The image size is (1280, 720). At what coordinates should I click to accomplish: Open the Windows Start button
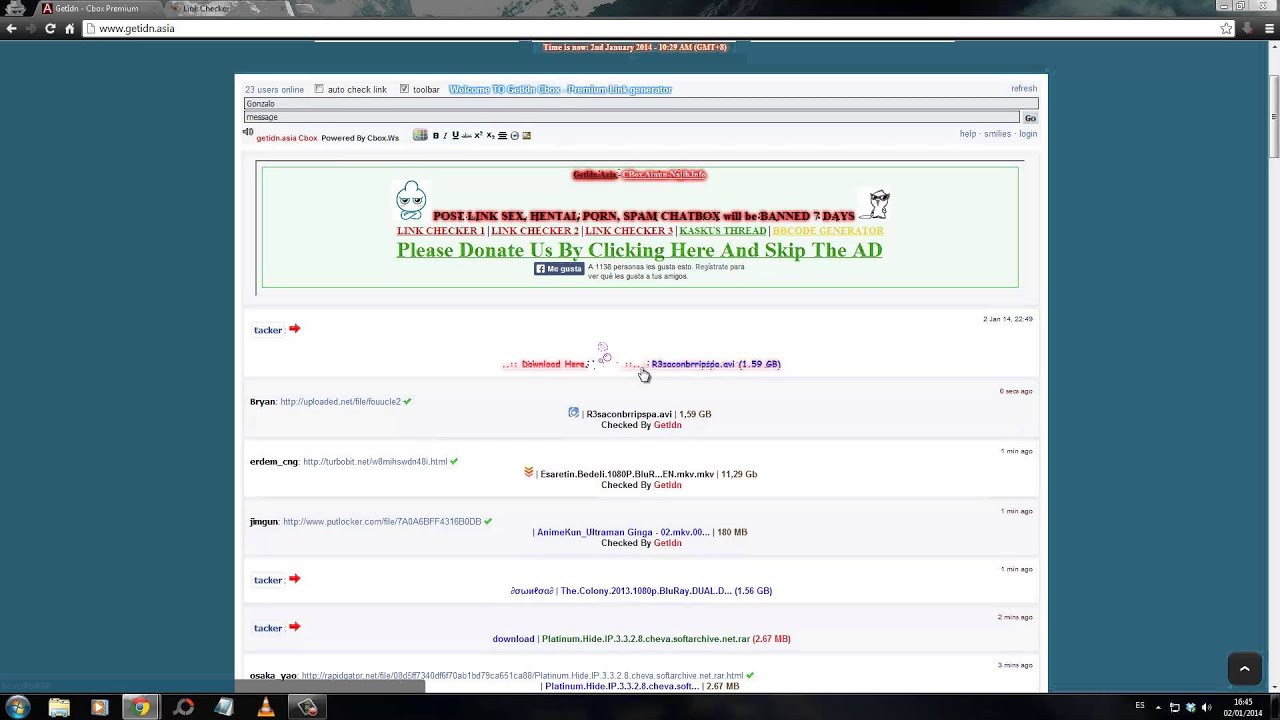tap(17, 707)
